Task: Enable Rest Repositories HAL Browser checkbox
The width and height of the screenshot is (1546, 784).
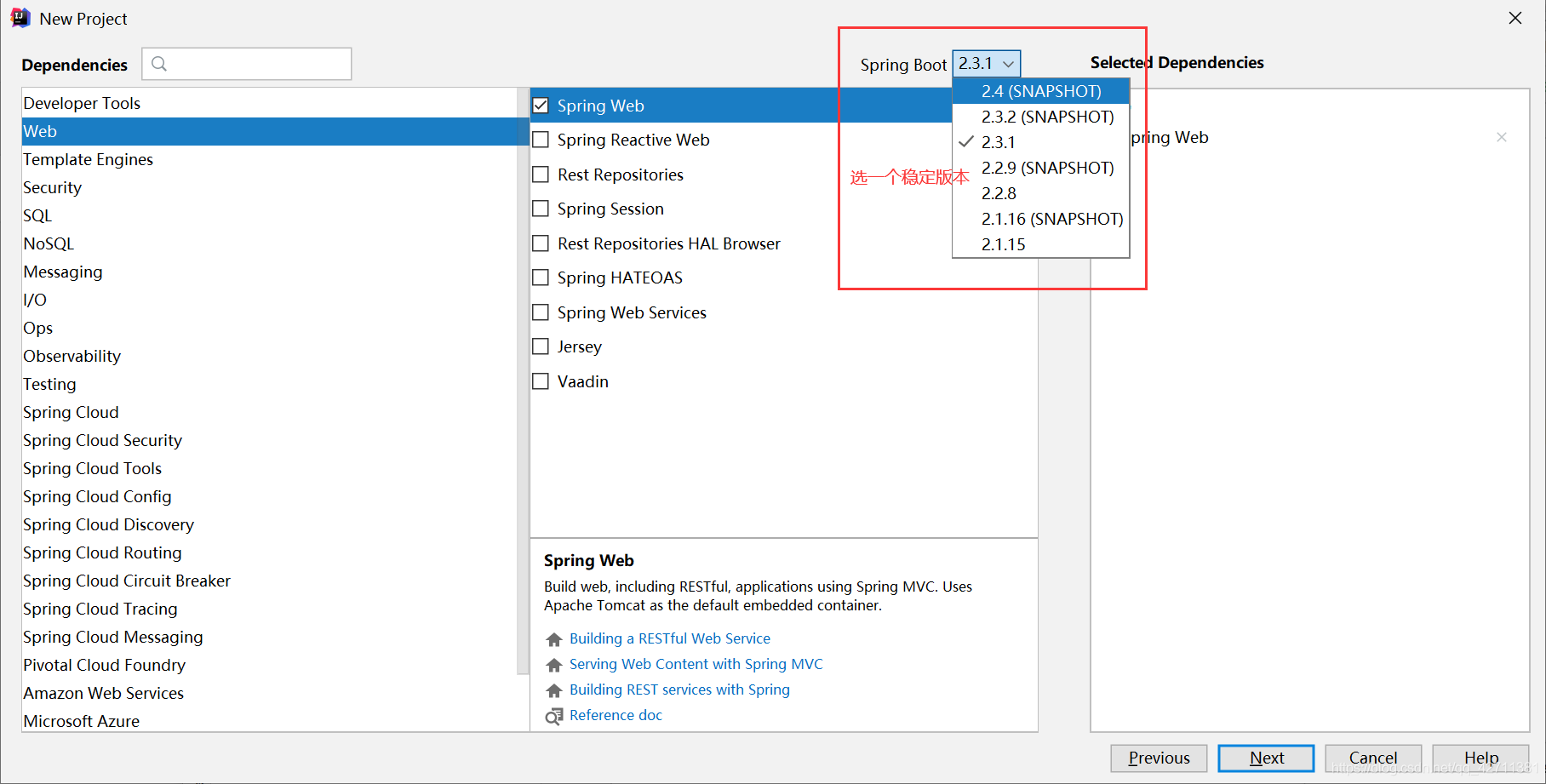Action: pos(541,243)
